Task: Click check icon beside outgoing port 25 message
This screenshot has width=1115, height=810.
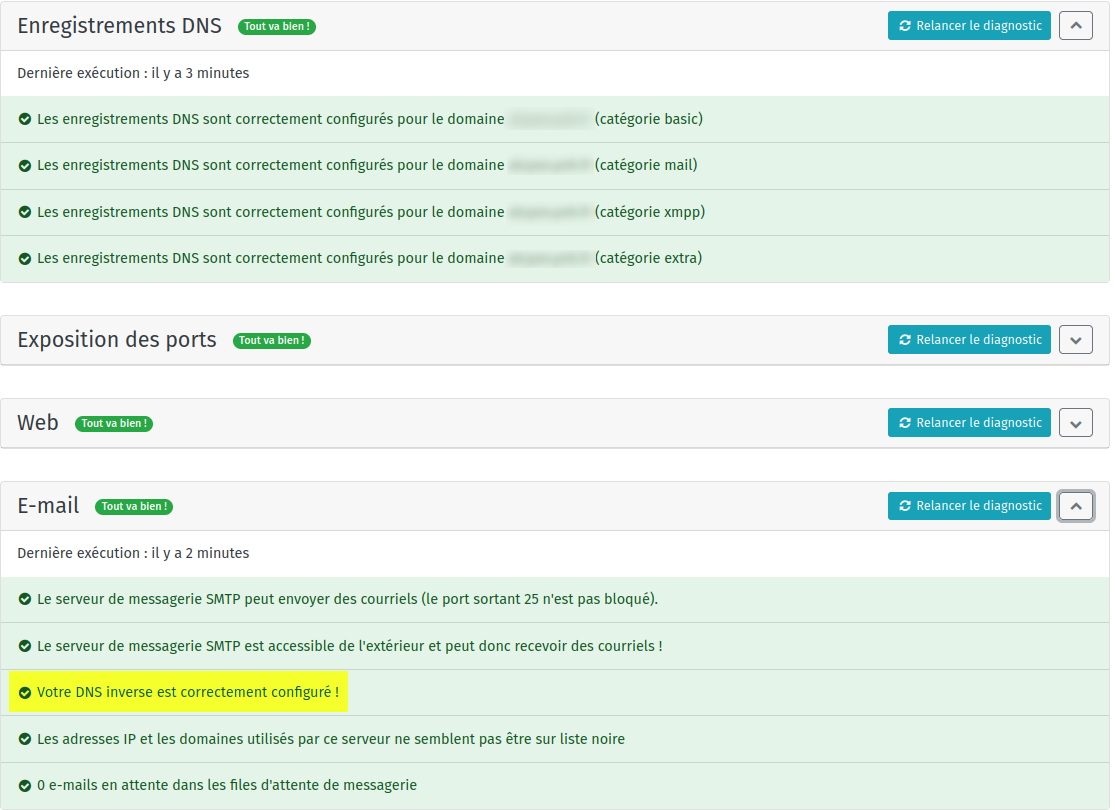Action: pos(25,600)
